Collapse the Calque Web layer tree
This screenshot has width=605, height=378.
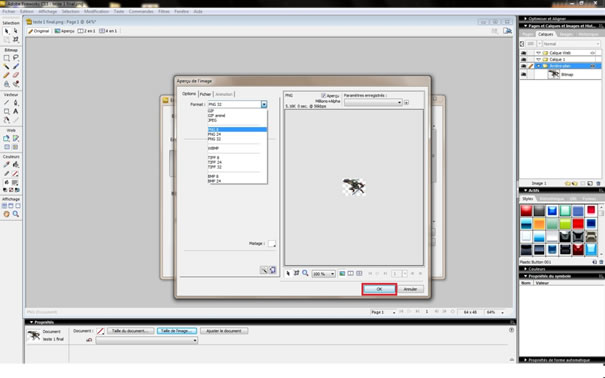(538, 53)
